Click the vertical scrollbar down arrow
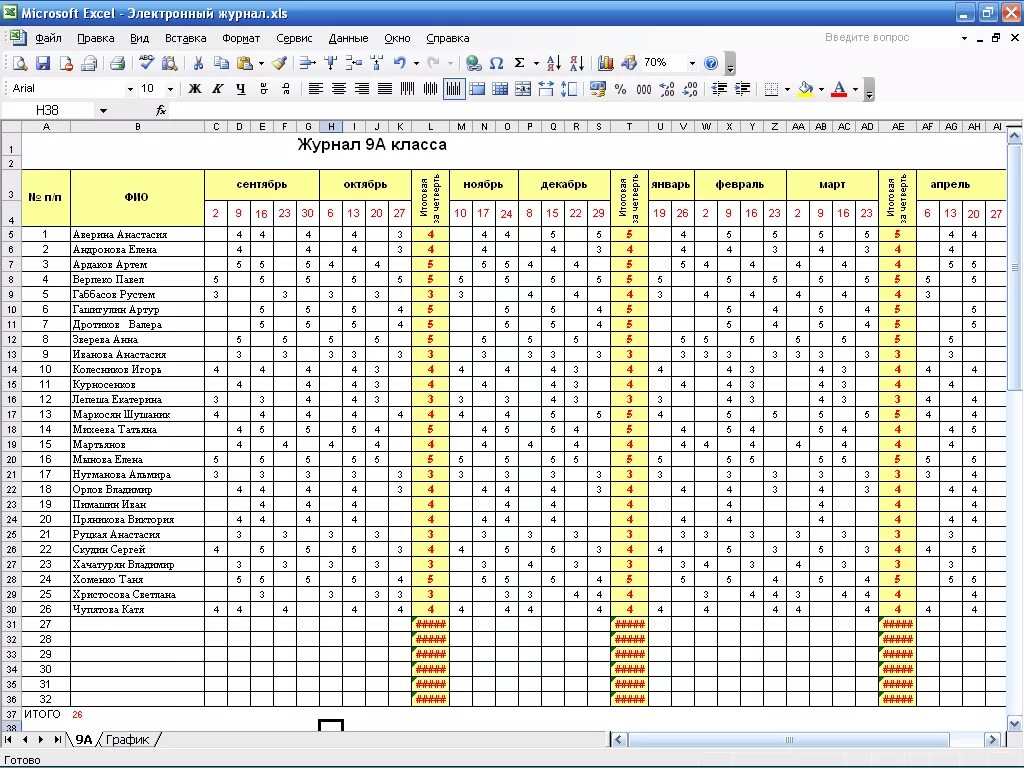1024x768 pixels. pyautogui.click(x=1014, y=723)
